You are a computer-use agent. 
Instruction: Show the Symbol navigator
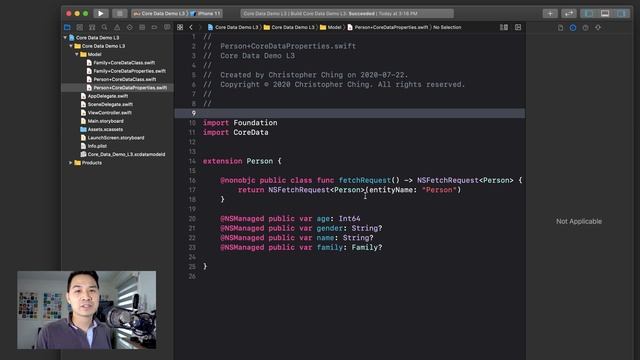(x=92, y=27)
